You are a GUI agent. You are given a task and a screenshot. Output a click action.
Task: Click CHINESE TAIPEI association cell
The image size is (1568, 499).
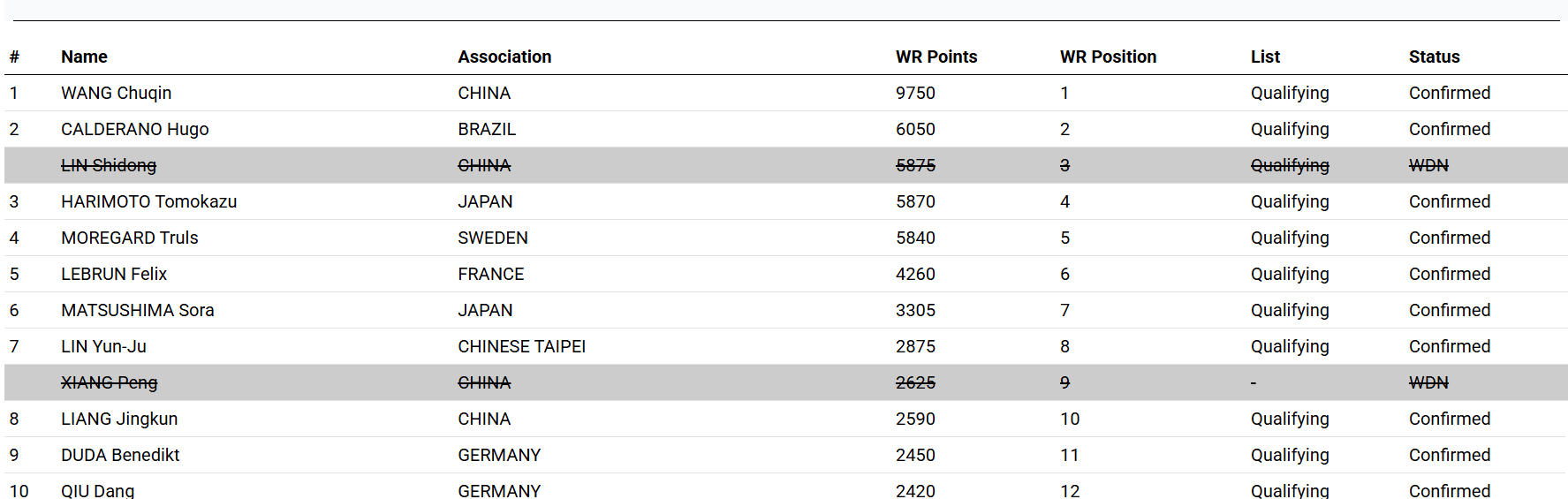521,346
